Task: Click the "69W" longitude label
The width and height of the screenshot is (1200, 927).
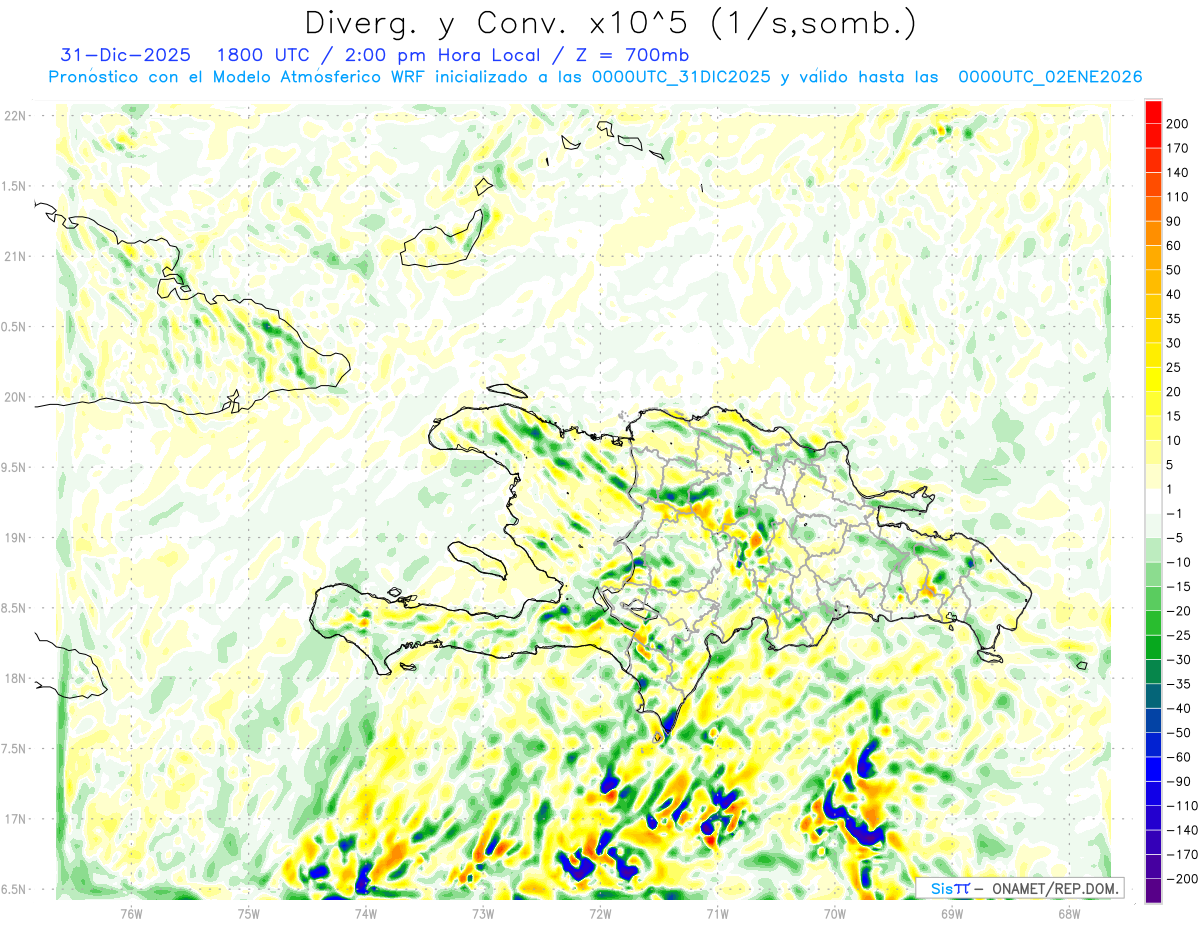Action: point(952,913)
